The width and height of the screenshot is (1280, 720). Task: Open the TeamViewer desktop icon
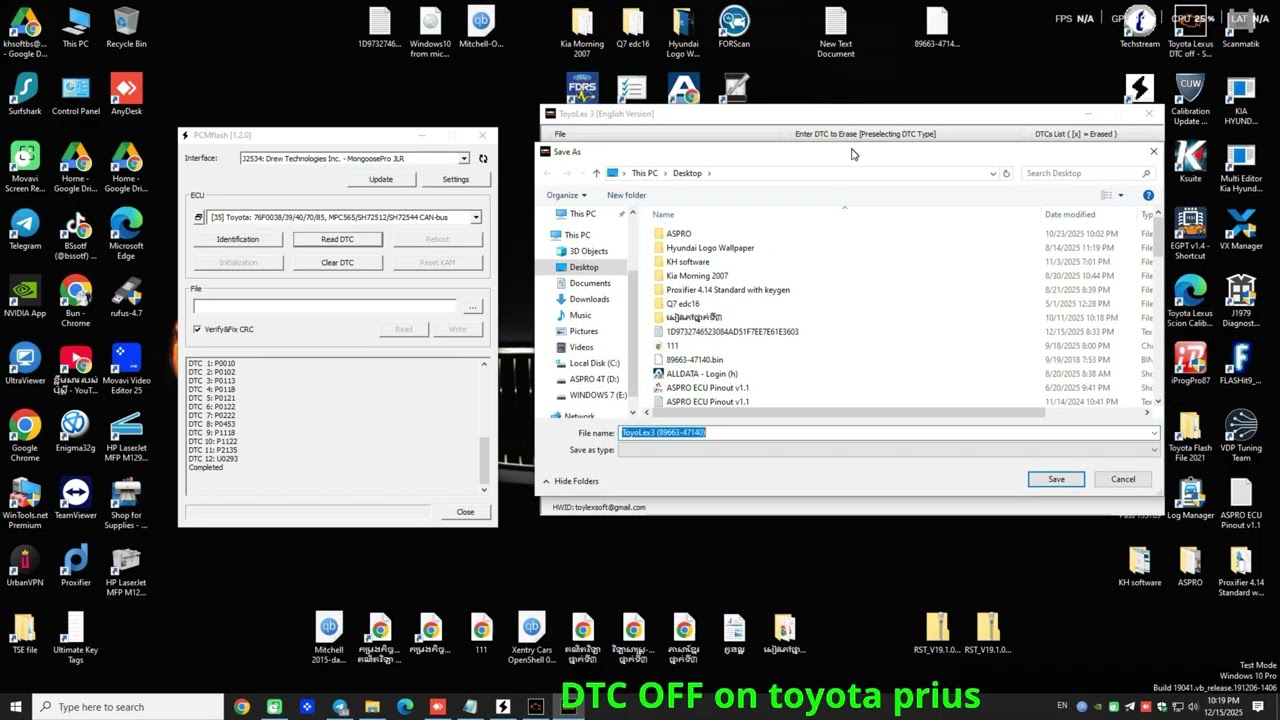pos(75,499)
